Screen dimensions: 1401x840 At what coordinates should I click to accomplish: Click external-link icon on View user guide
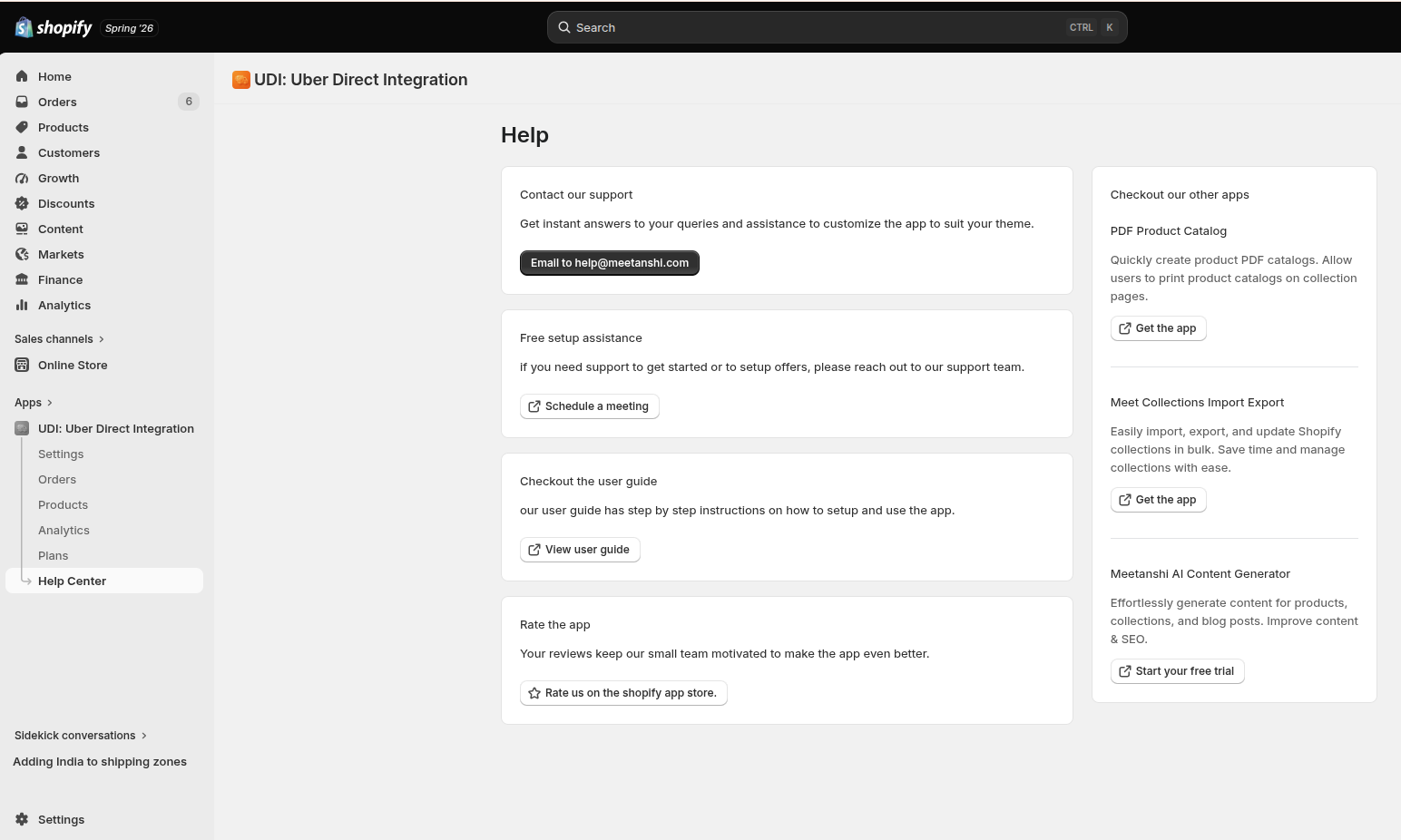[x=534, y=550]
